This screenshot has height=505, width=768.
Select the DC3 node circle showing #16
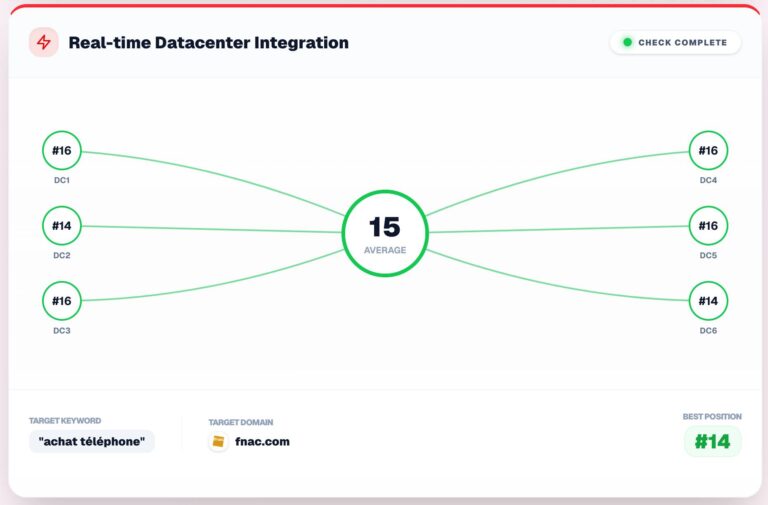[62, 301]
